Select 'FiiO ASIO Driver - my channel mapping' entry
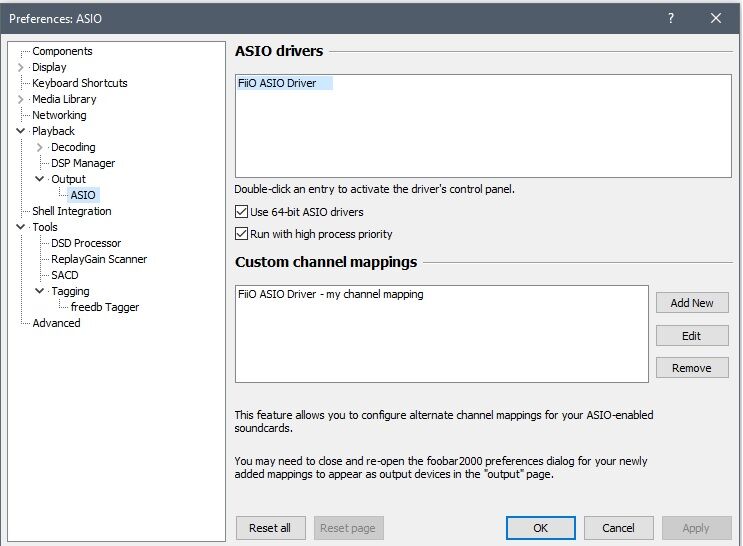743x546 pixels. 331,294
